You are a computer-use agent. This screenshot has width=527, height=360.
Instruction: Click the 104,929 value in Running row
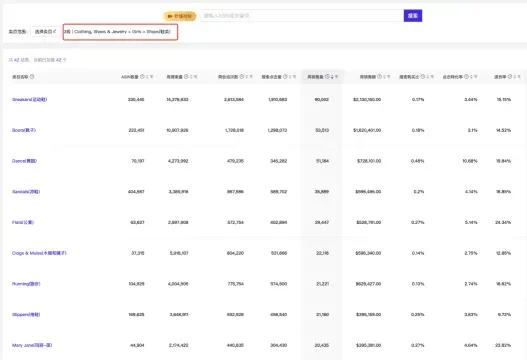136,284
